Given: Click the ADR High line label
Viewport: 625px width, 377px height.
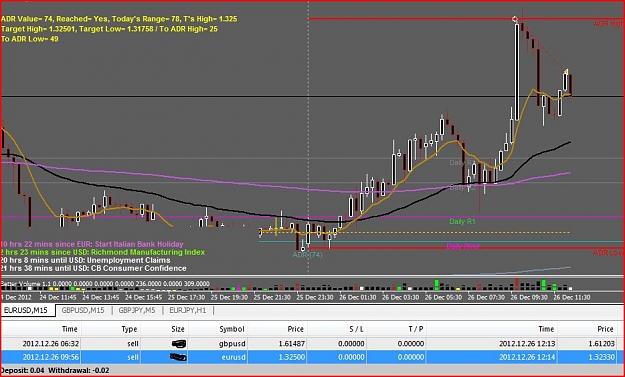Looking at the screenshot, I should [609, 24].
